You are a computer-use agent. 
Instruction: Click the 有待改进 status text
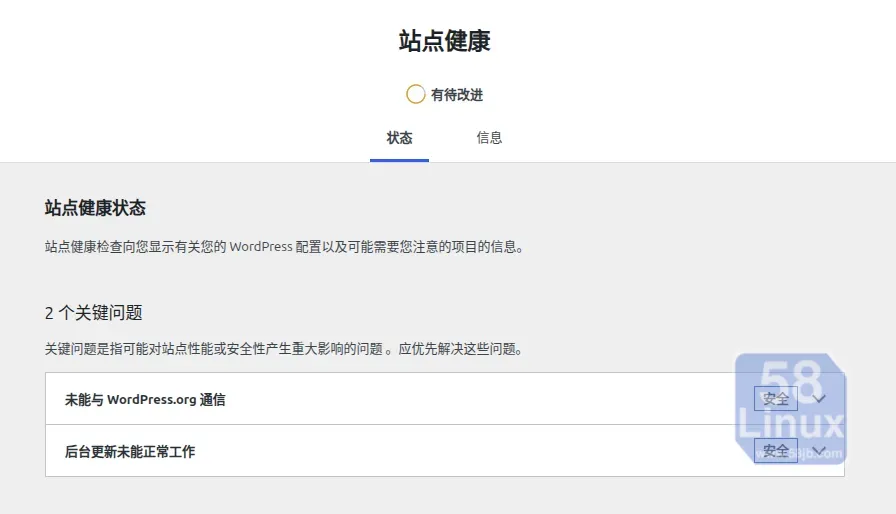pos(457,95)
